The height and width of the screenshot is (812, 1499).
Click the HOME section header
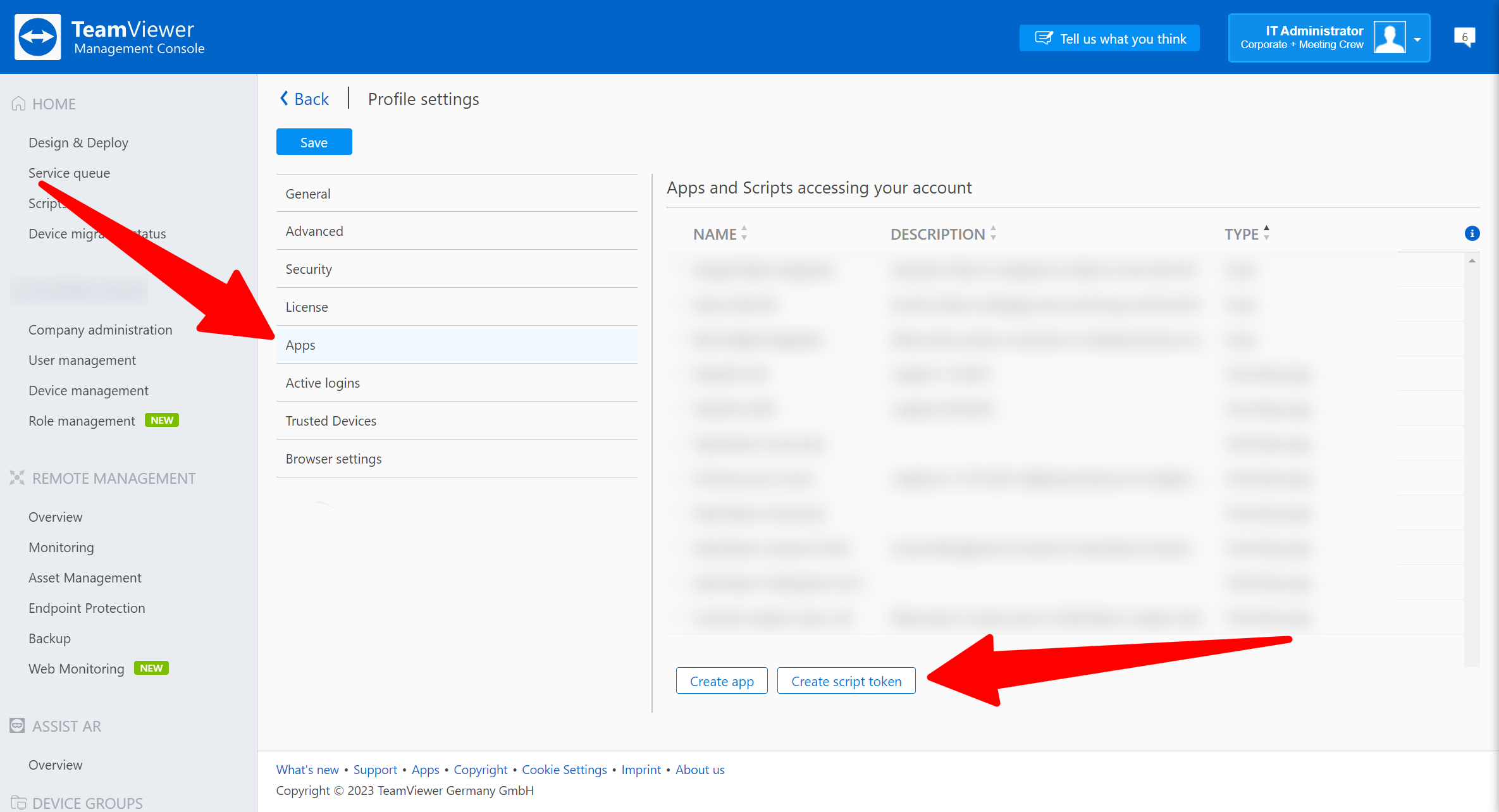point(44,104)
